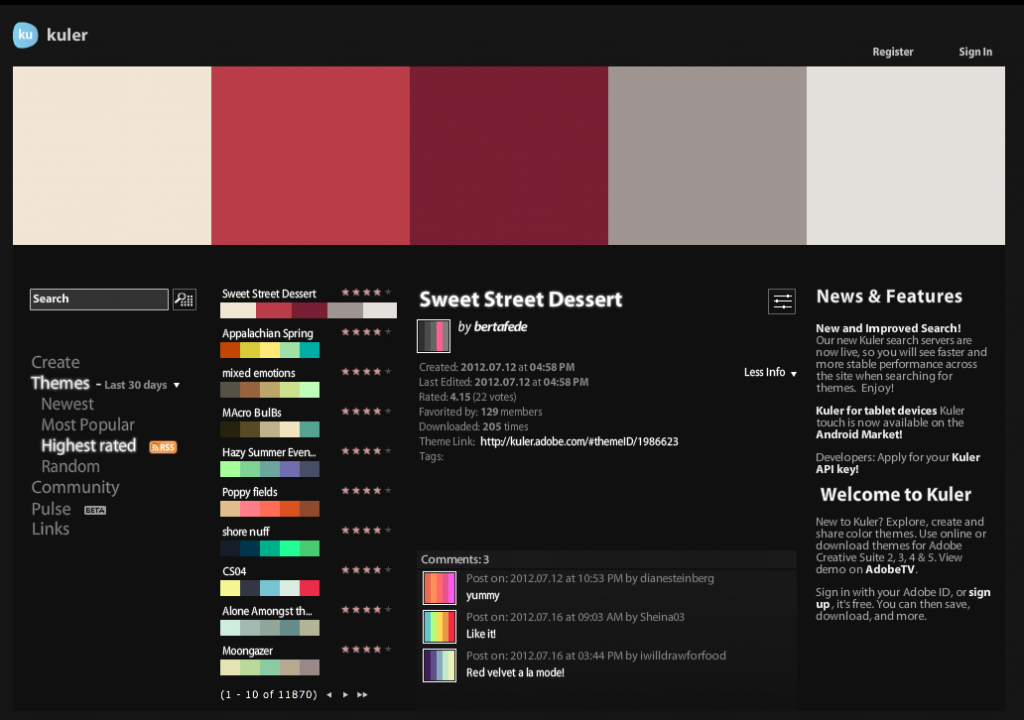1024x720 pixels.
Task: Open the Android Market link
Action: (859, 434)
